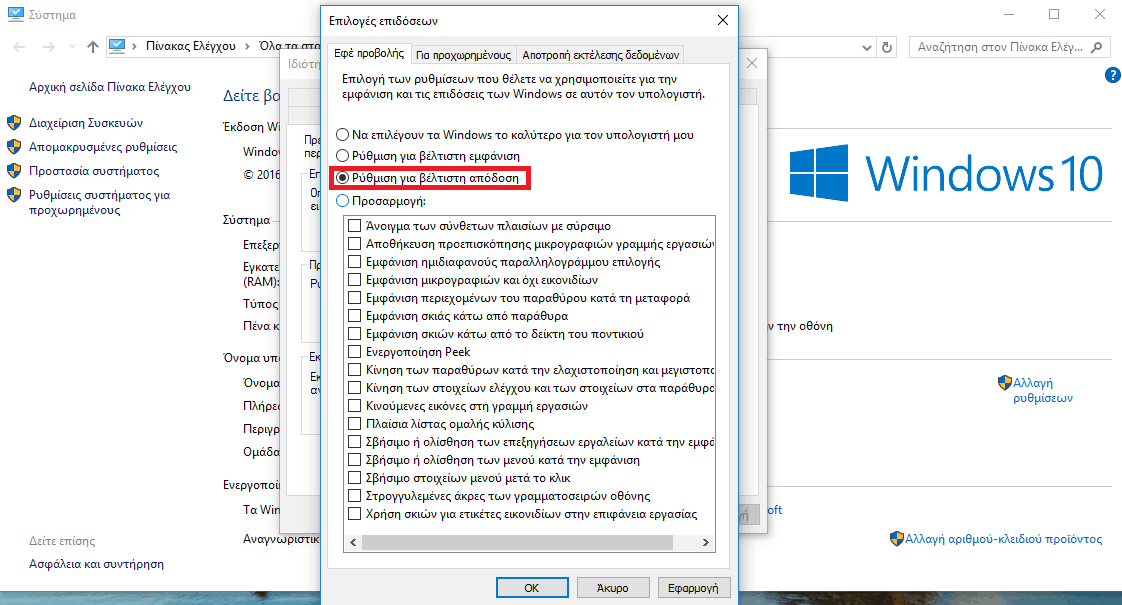1122x605 pixels.
Task: Check Εμφάνιση ημιδιαφανούς παραλληλογράμμου επιλογής
Action: pos(354,261)
